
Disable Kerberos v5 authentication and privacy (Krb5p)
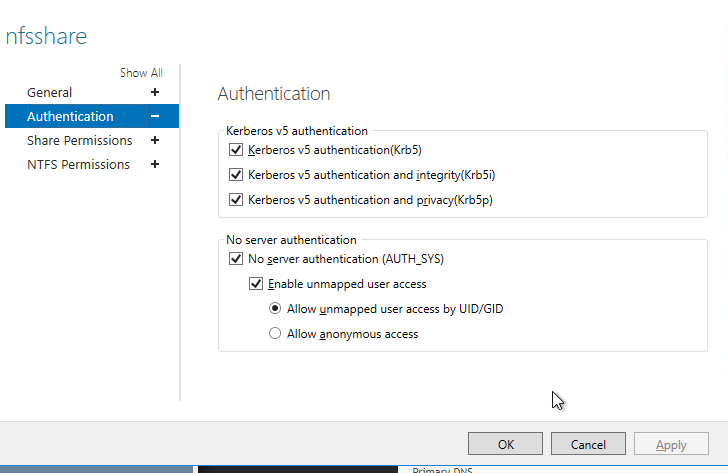(x=236, y=199)
